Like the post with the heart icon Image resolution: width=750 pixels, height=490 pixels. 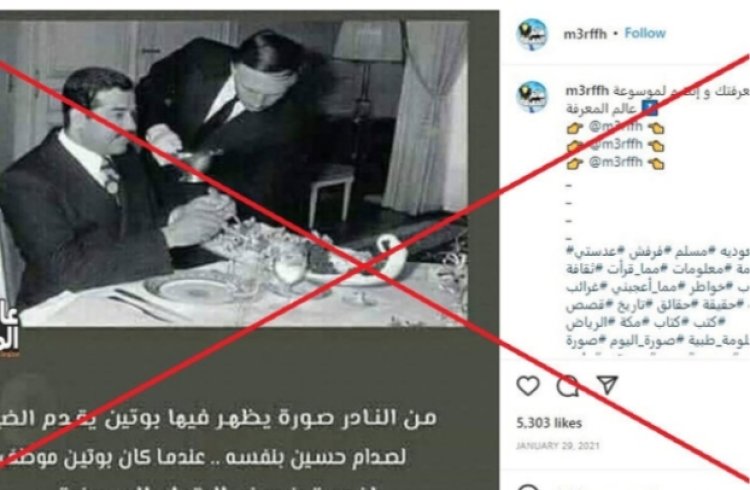click(x=528, y=386)
